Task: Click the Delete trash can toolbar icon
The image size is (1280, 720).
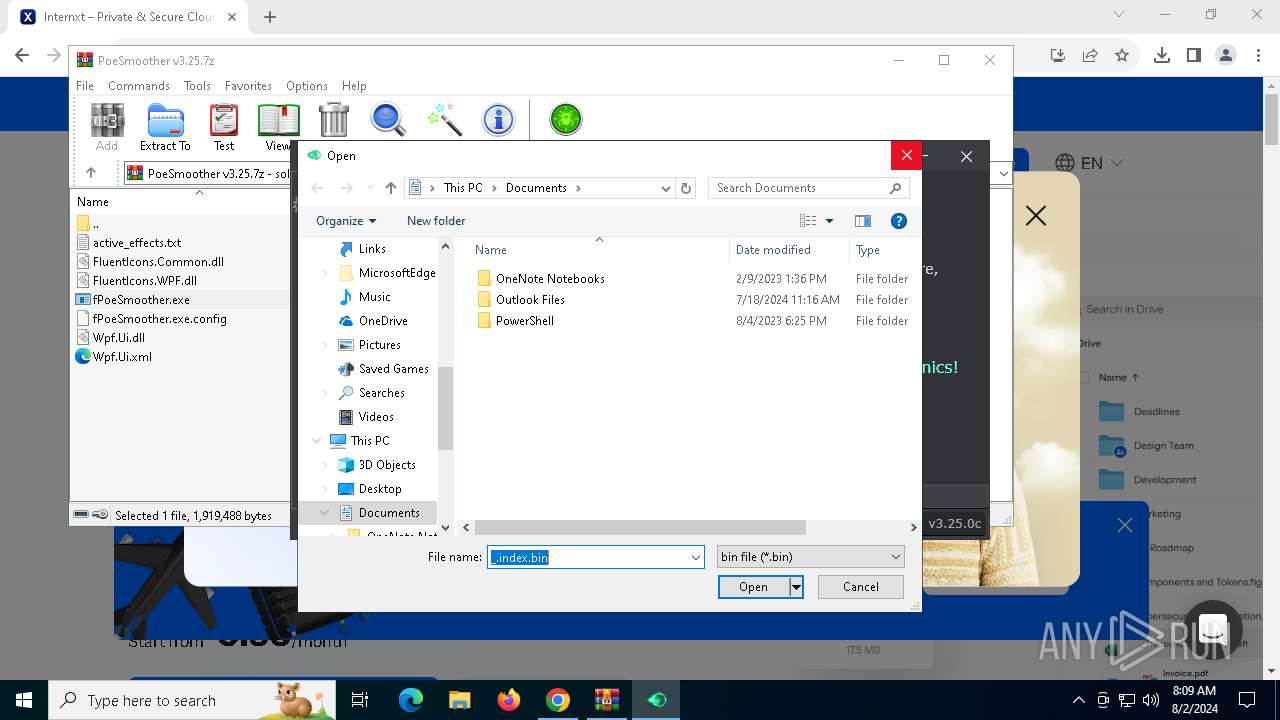Action: (x=334, y=120)
